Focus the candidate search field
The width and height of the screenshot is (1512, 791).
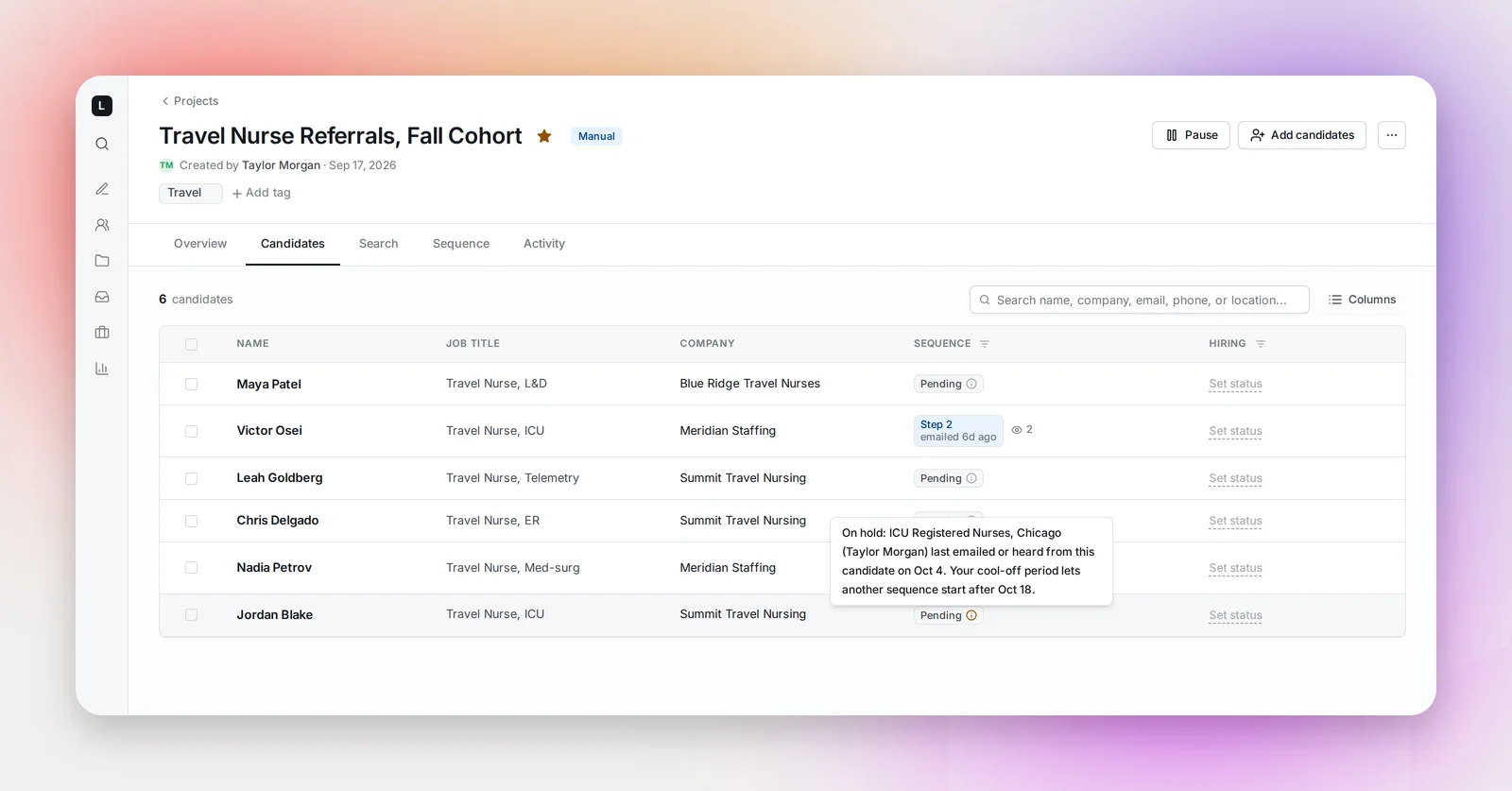[1140, 300]
